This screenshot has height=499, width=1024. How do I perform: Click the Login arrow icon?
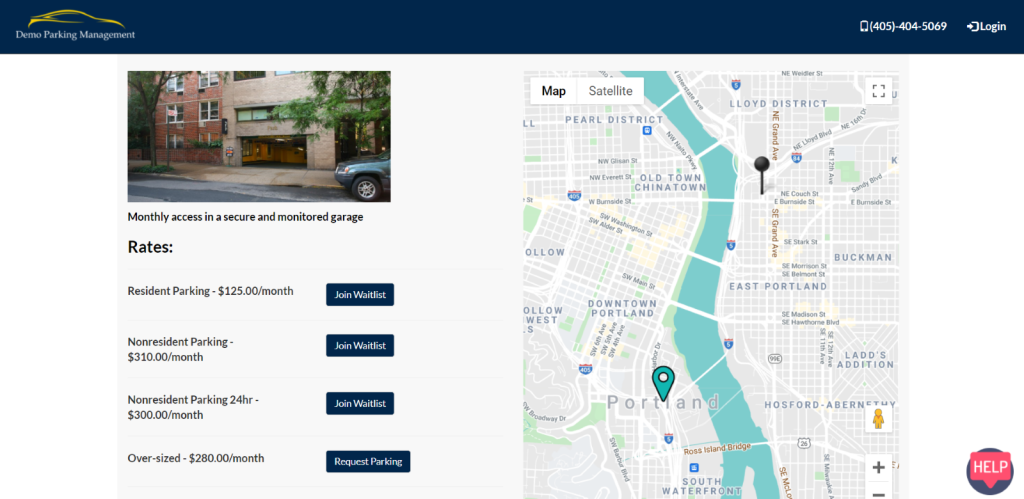[972, 26]
